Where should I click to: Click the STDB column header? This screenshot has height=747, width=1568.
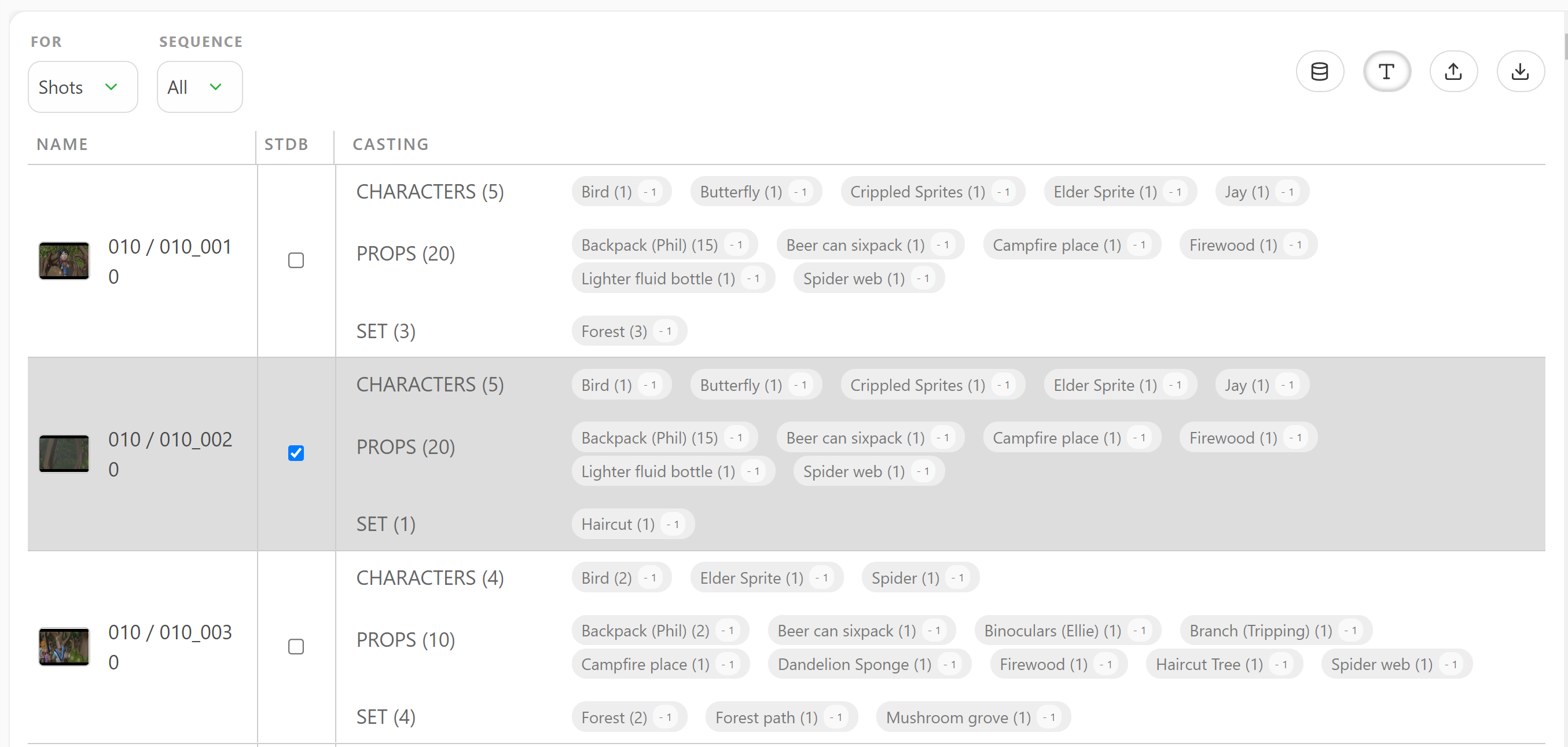point(286,144)
